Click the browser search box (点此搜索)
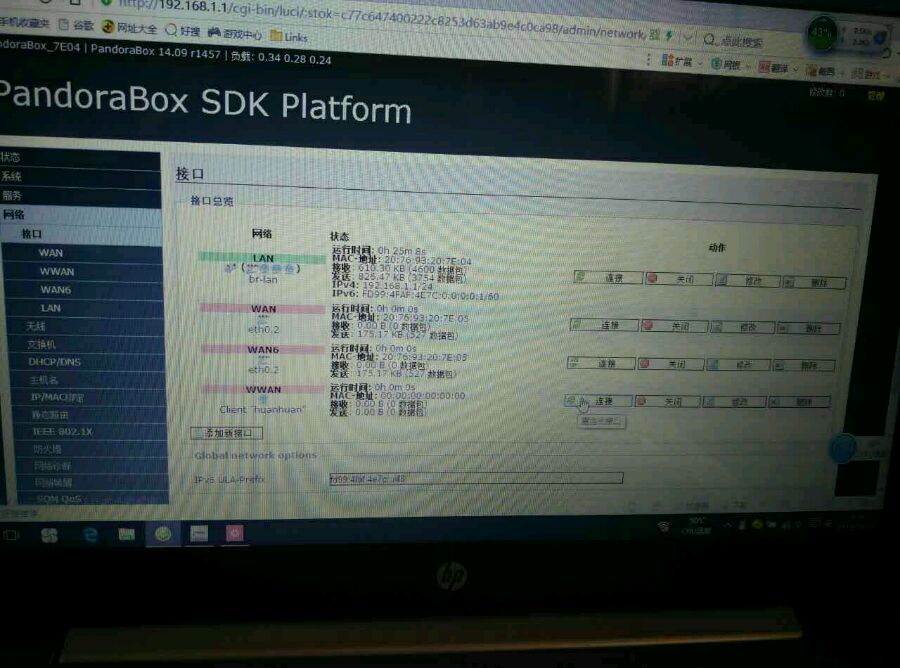Viewport: 900px width, 668px height. 742,41
